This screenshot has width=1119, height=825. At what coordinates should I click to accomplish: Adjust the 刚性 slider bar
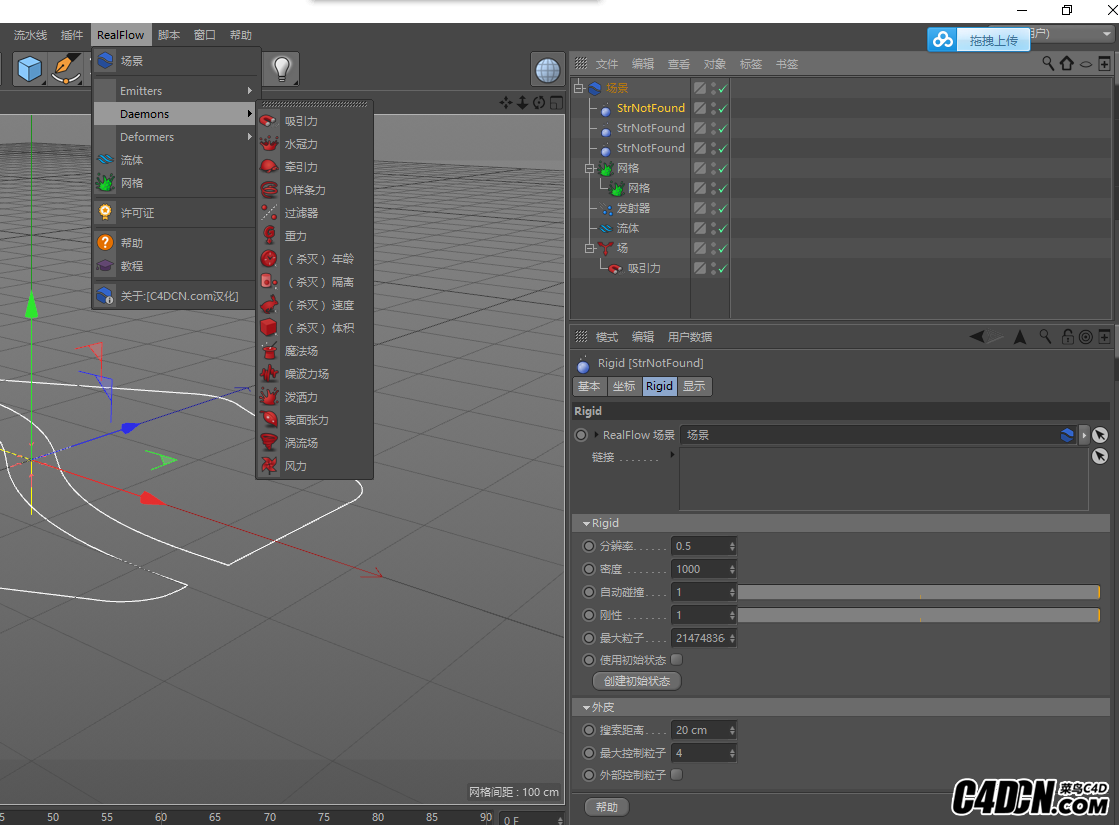918,614
